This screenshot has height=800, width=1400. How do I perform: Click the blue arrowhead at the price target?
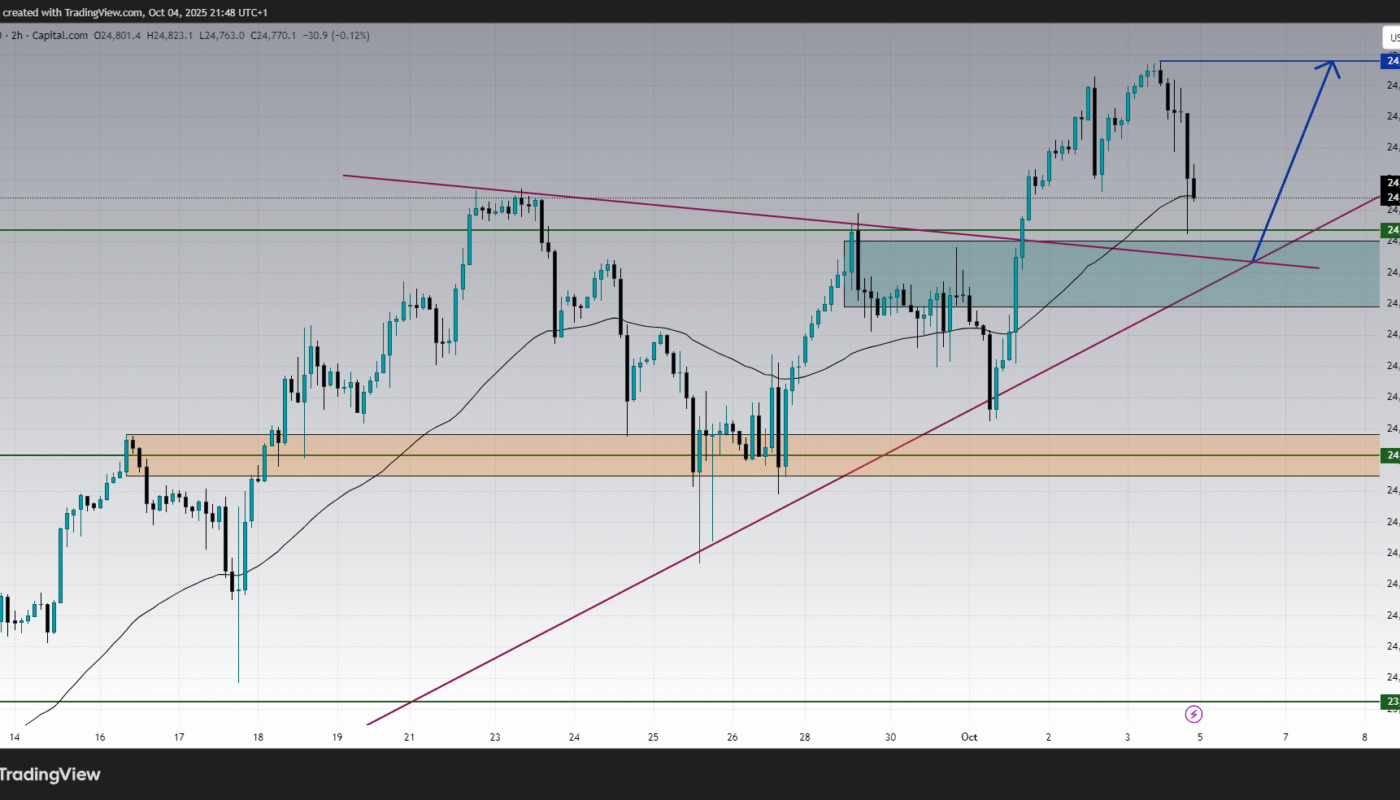tap(1331, 66)
